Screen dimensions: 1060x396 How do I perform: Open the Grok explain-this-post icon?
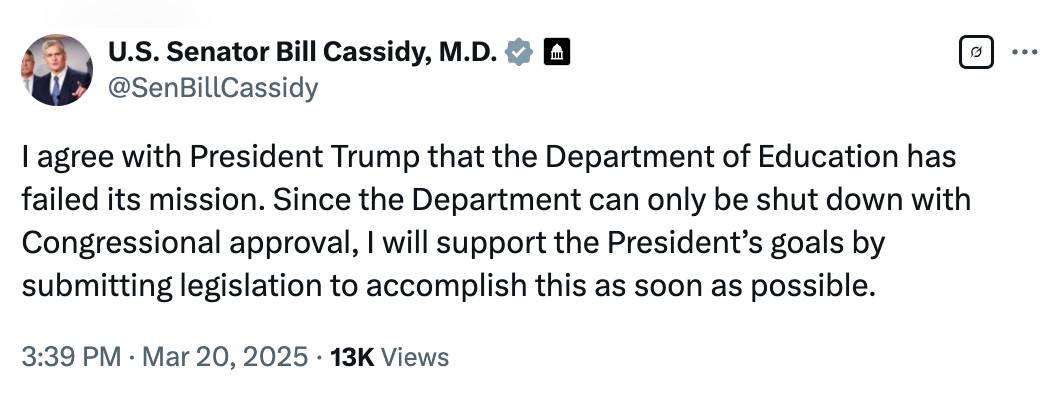[x=976, y=52]
